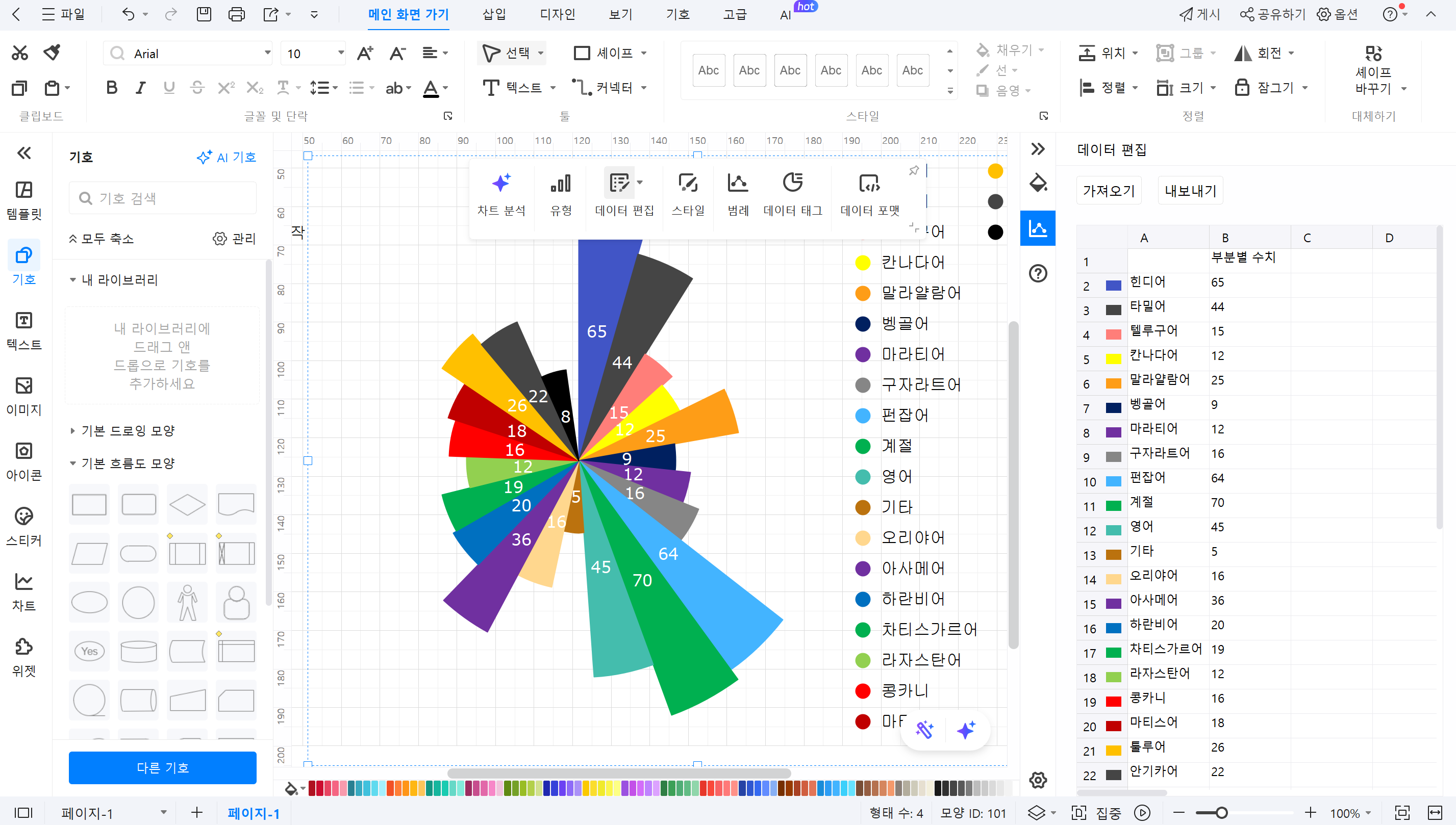Open the 보기 tab

click(620, 14)
